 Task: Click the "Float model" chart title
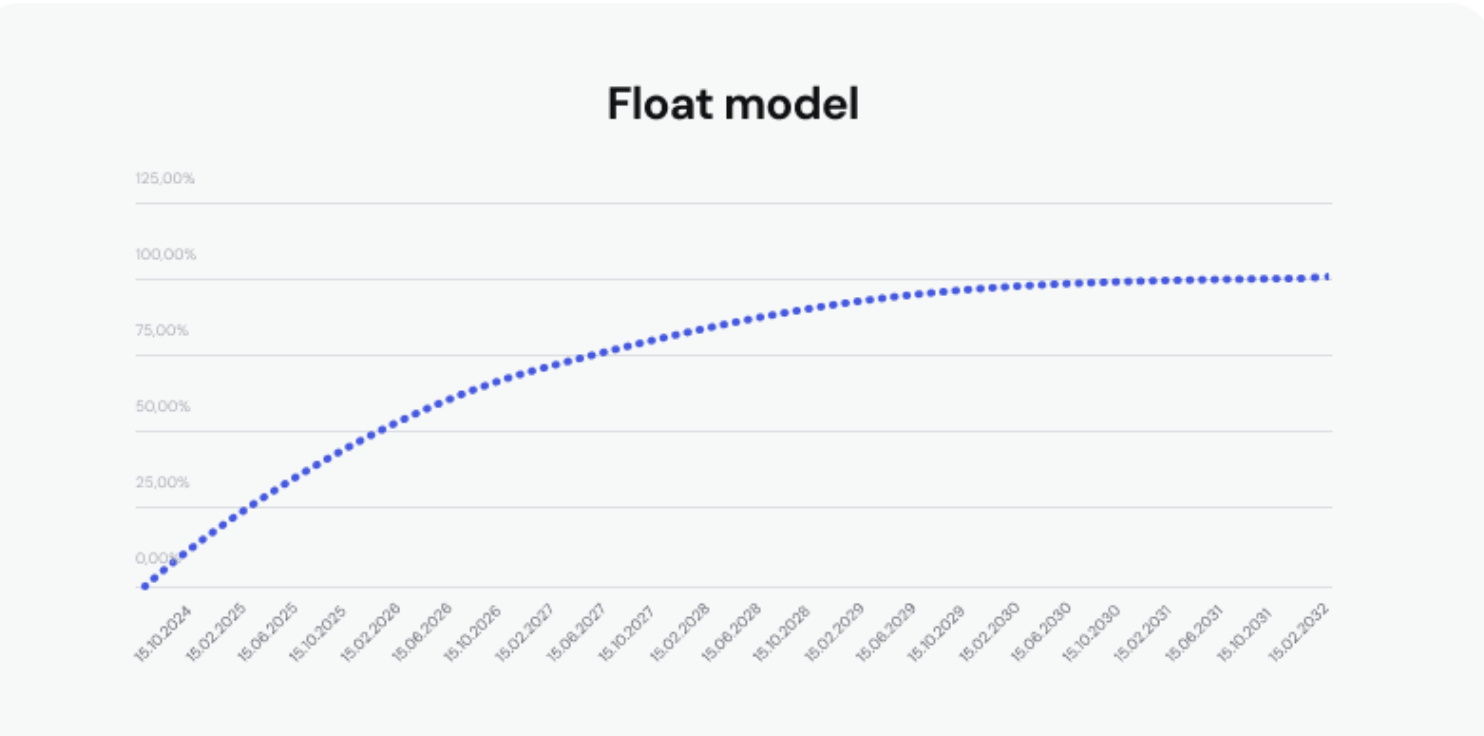[x=733, y=104]
